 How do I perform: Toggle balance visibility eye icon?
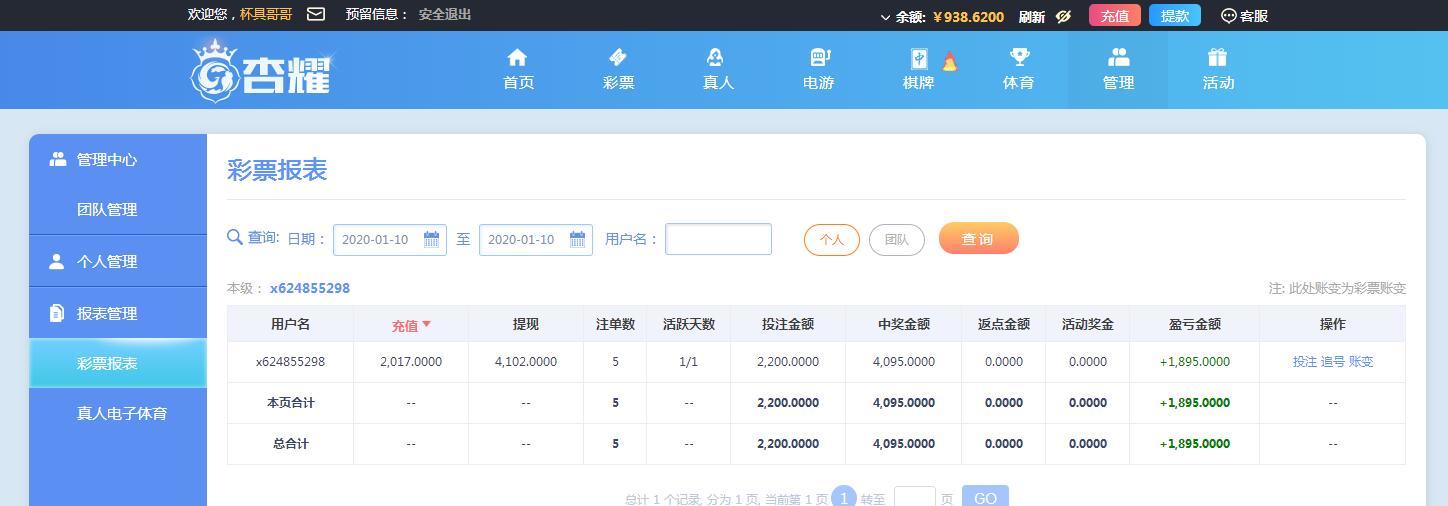1063,16
